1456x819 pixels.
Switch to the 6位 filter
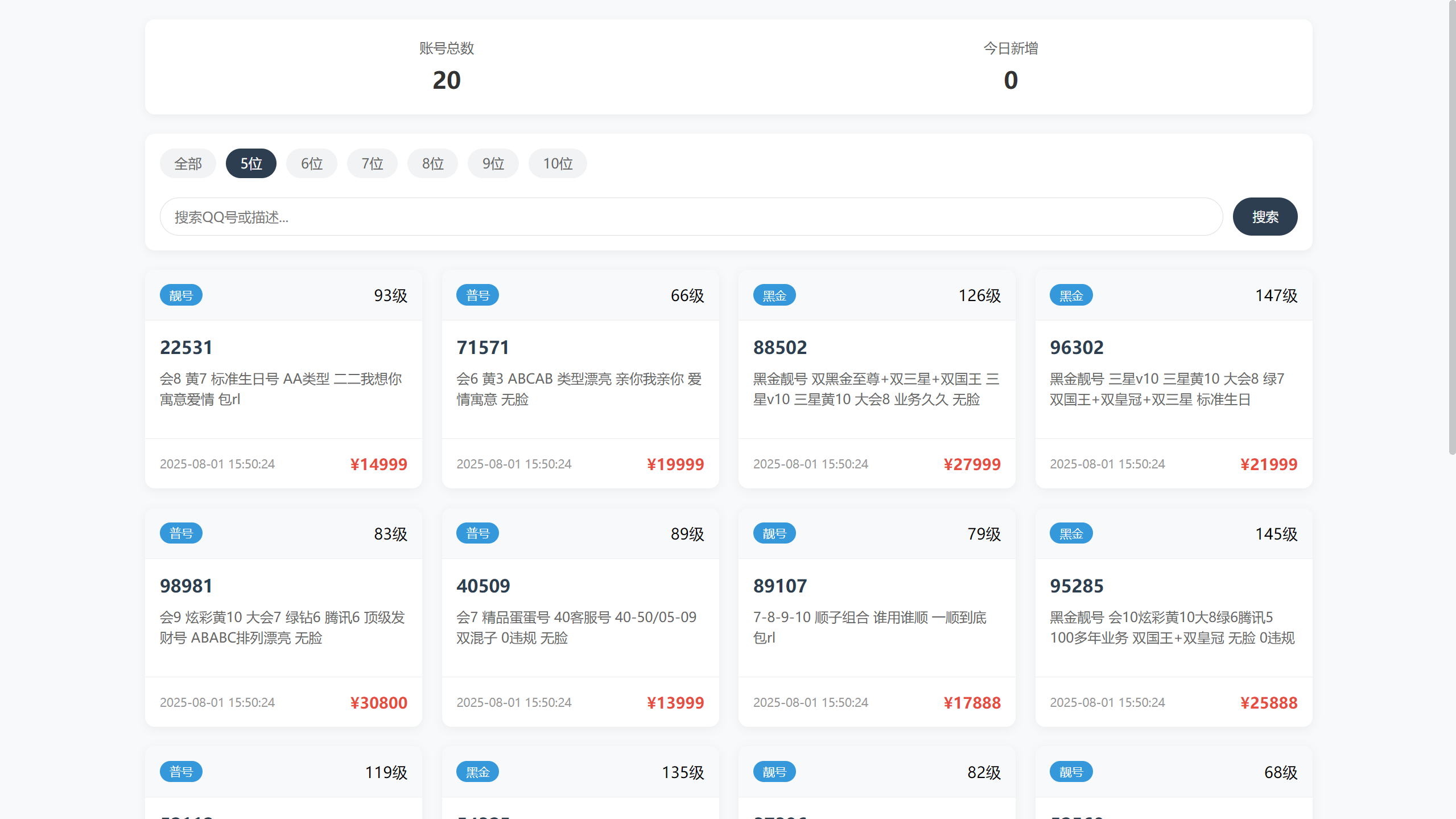pyautogui.click(x=312, y=164)
